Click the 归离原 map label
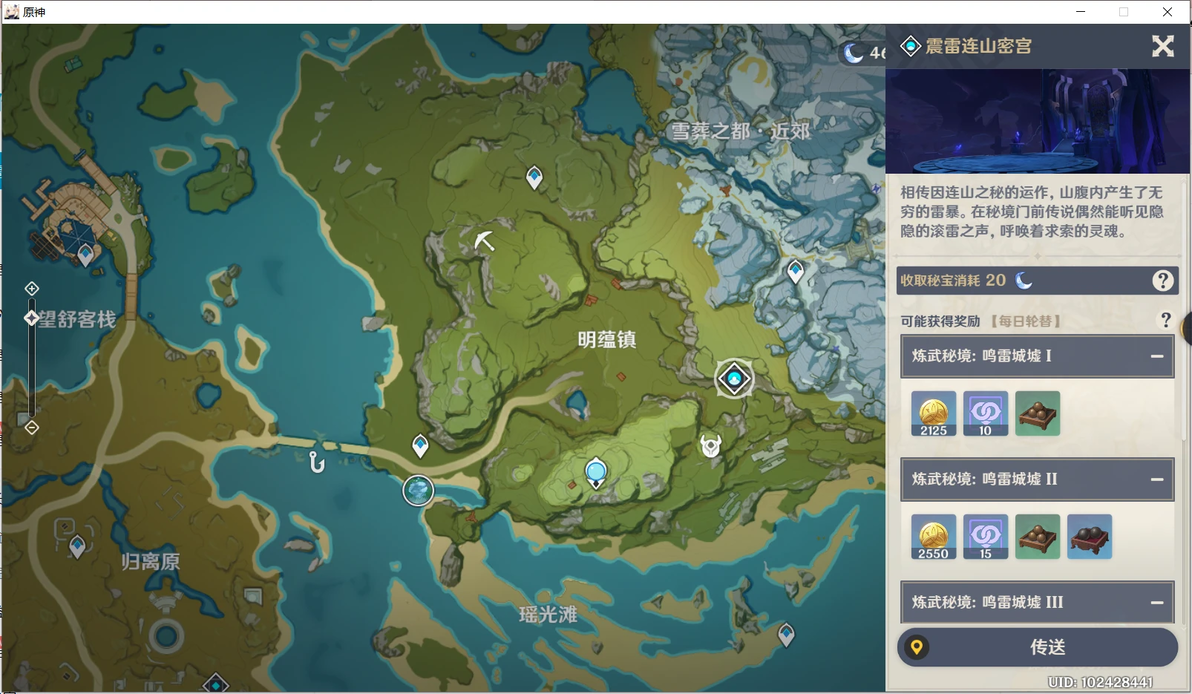This screenshot has width=1192, height=694. pyautogui.click(x=151, y=562)
